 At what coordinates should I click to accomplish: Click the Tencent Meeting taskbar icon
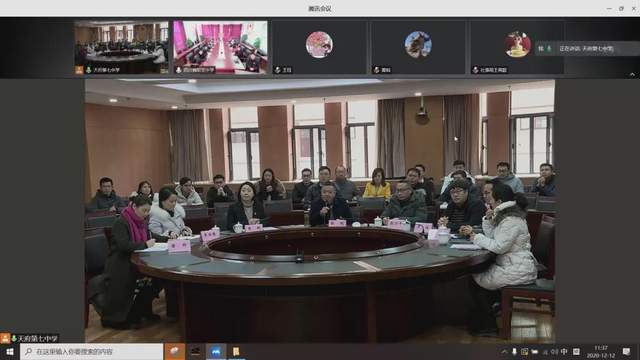point(216,351)
